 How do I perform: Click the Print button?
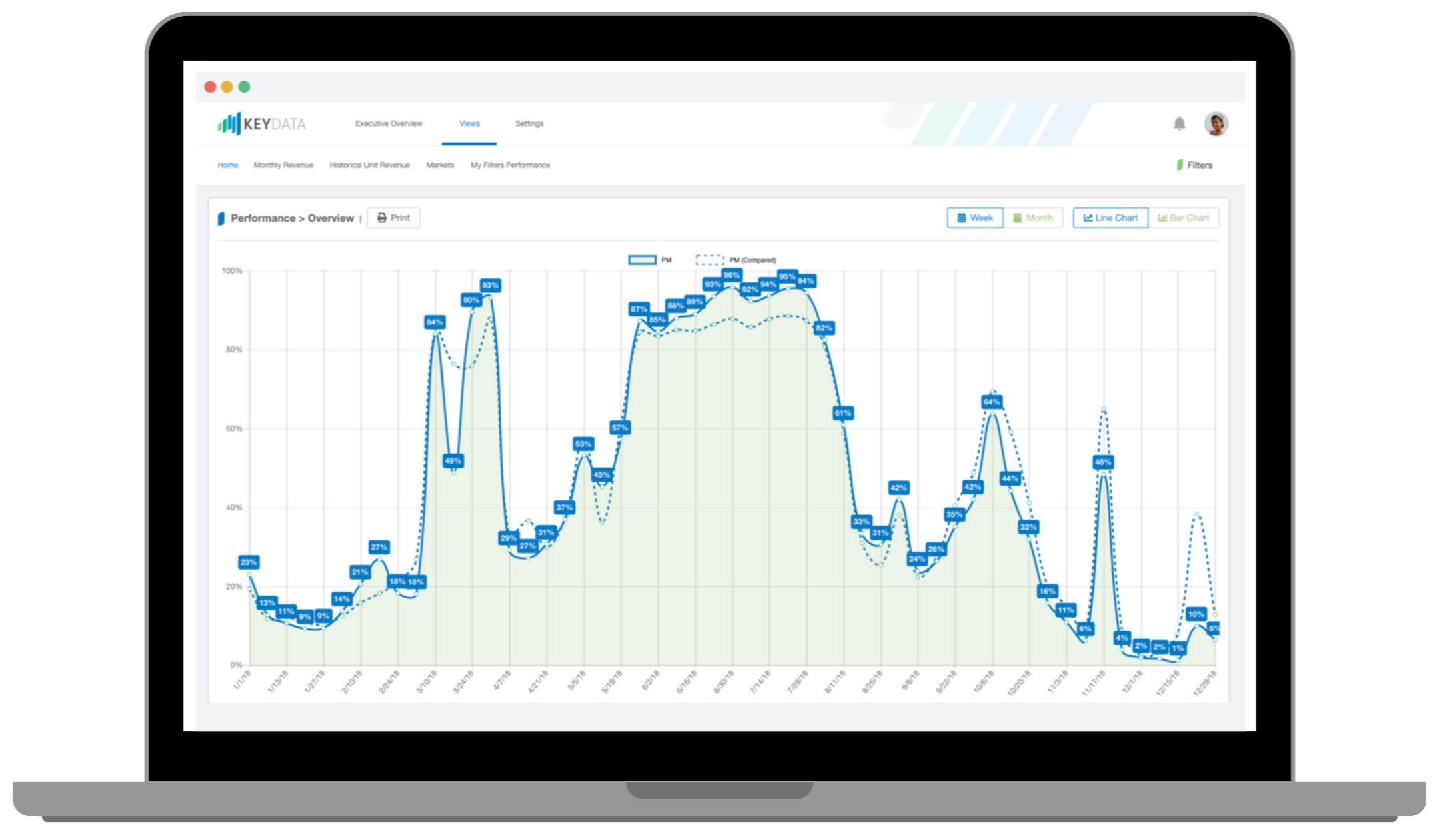click(393, 218)
